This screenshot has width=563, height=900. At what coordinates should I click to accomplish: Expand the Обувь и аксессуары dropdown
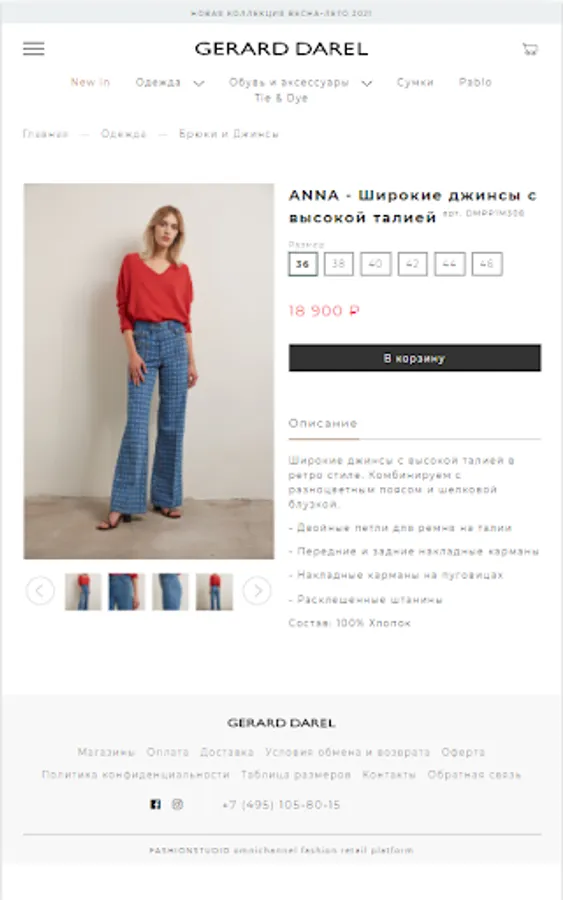point(300,83)
